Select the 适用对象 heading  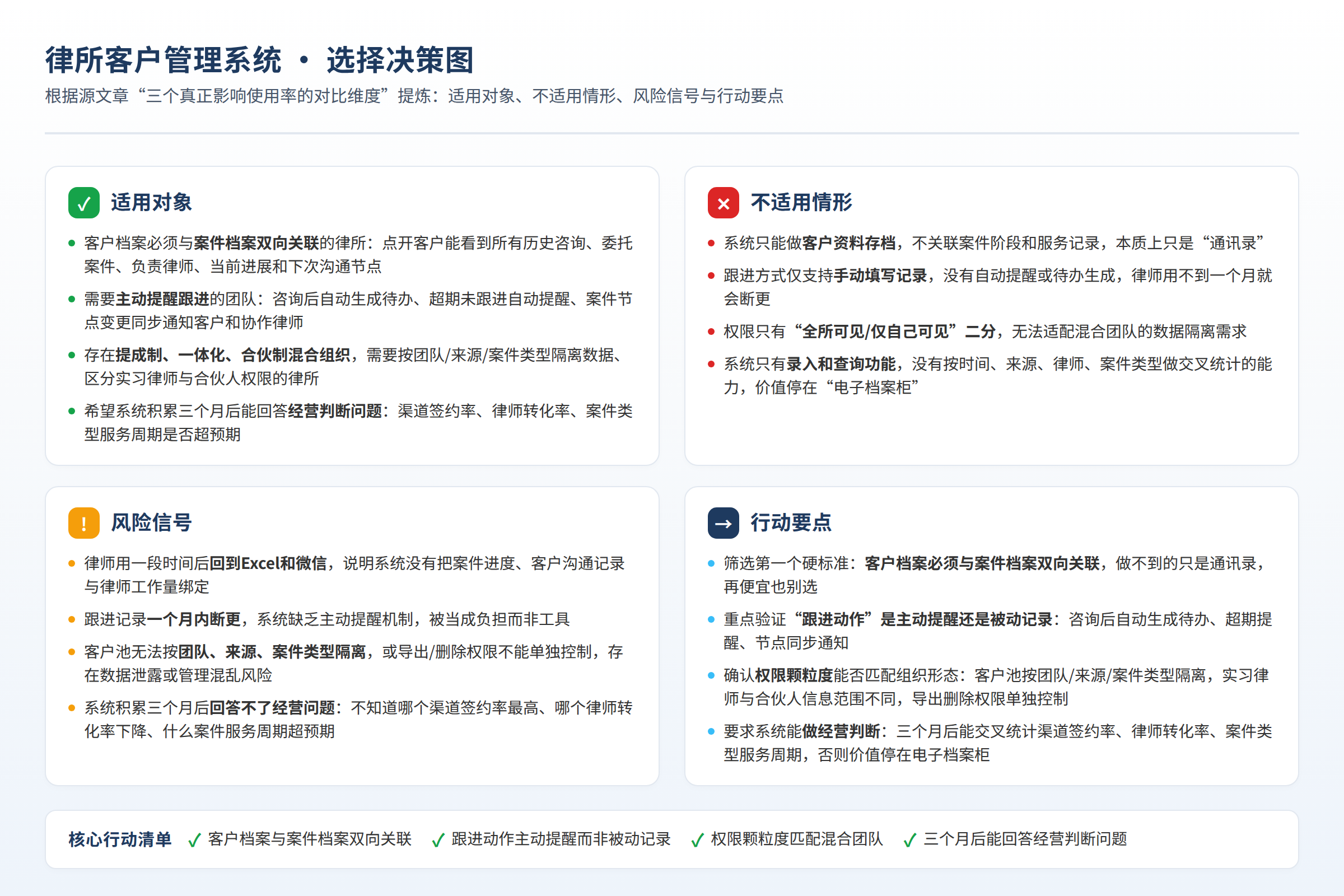pos(151,202)
